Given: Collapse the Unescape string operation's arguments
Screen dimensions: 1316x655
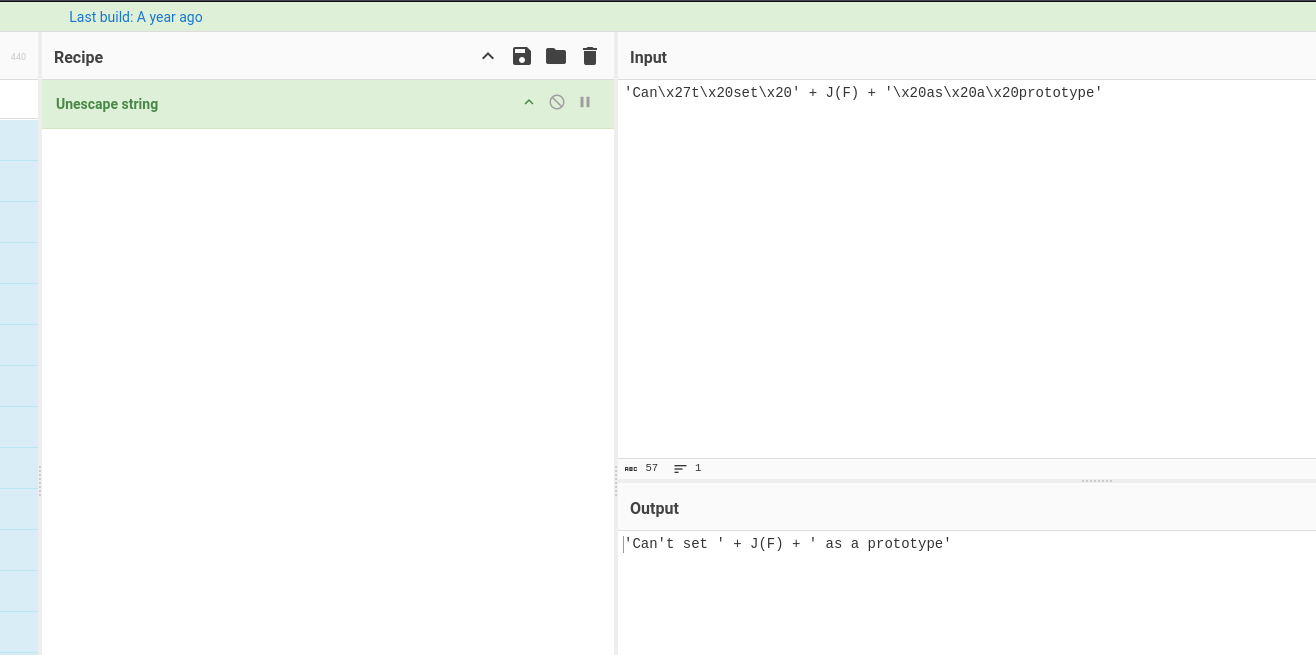Looking at the screenshot, I should point(529,103).
